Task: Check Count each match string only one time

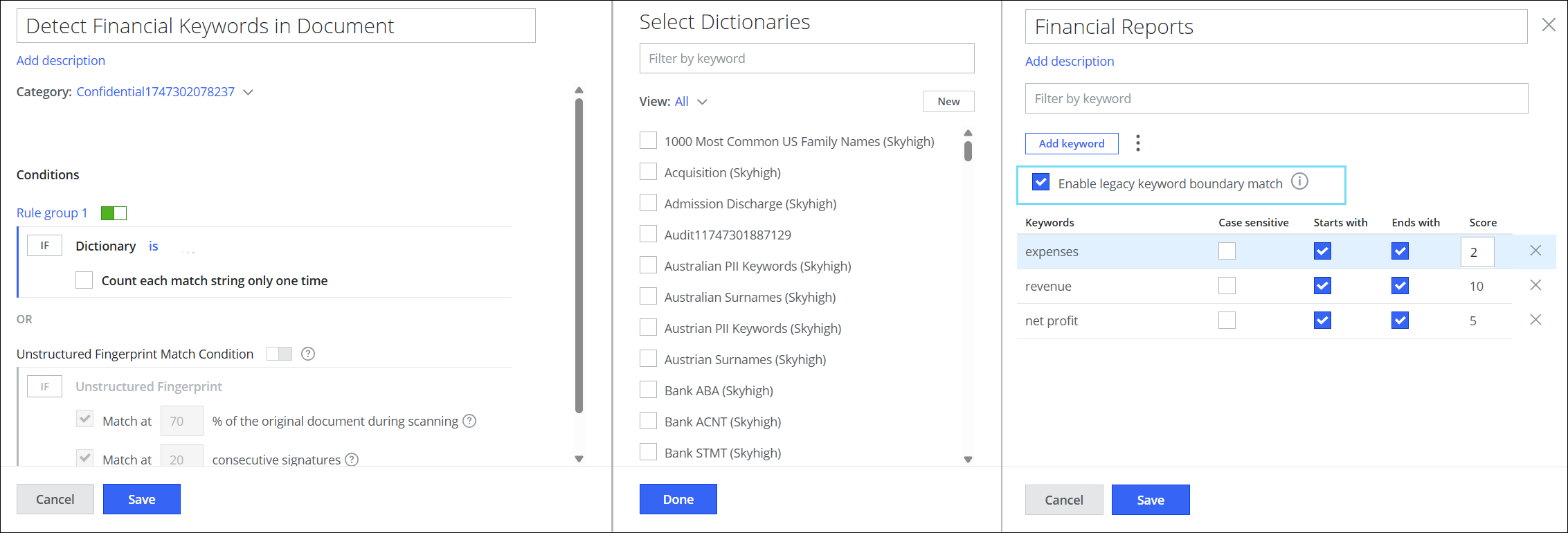Action: (84, 280)
